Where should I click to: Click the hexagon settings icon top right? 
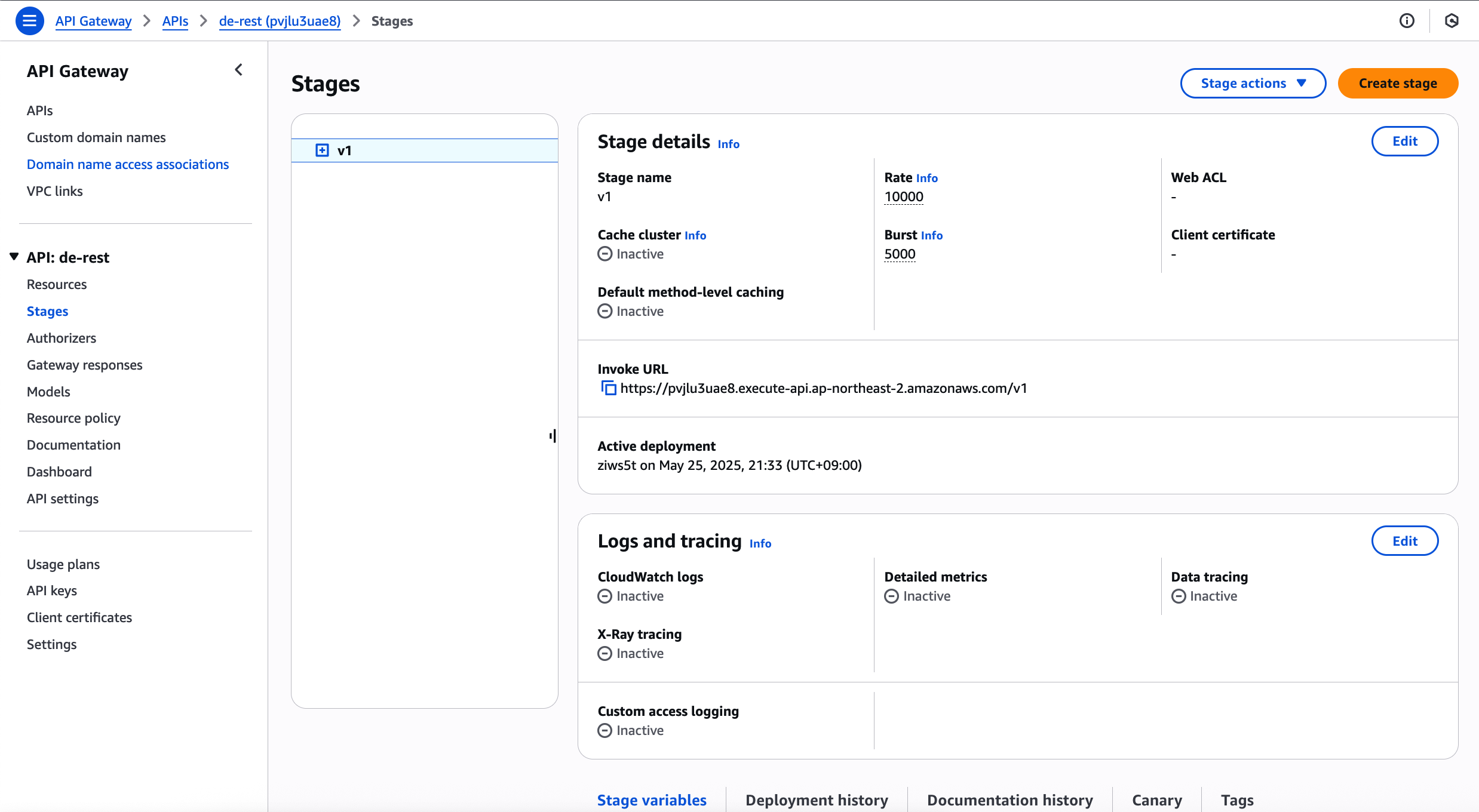pyautogui.click(x=1452, y=21)
